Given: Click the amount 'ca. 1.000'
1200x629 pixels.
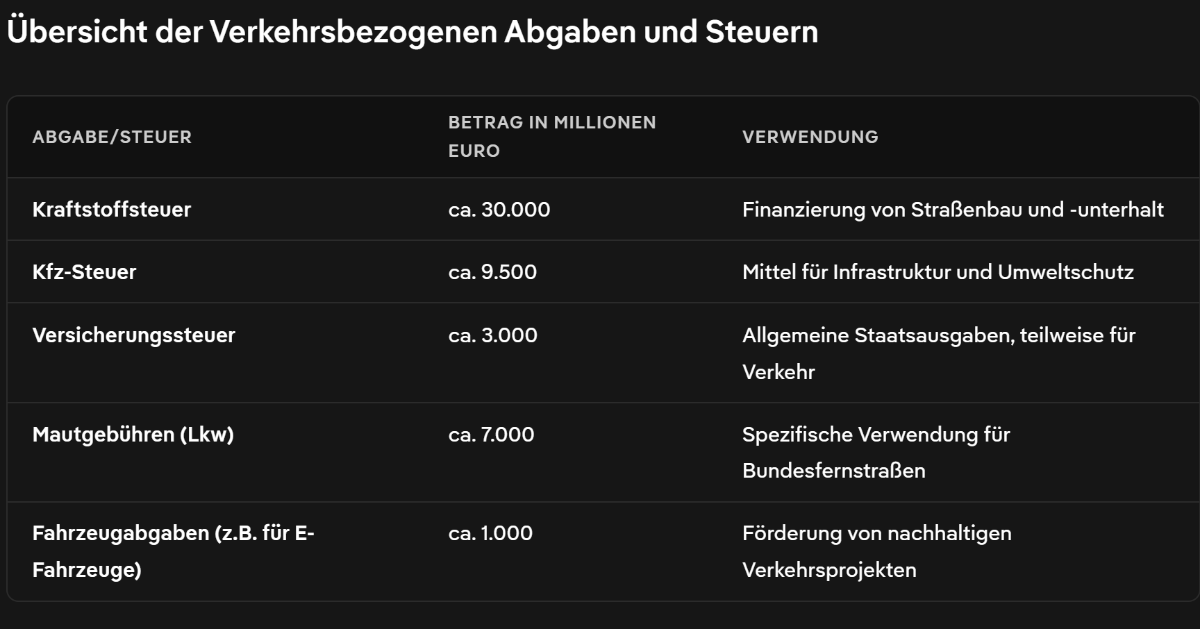Looking at the screenshot, I should [x=490, y=533].
